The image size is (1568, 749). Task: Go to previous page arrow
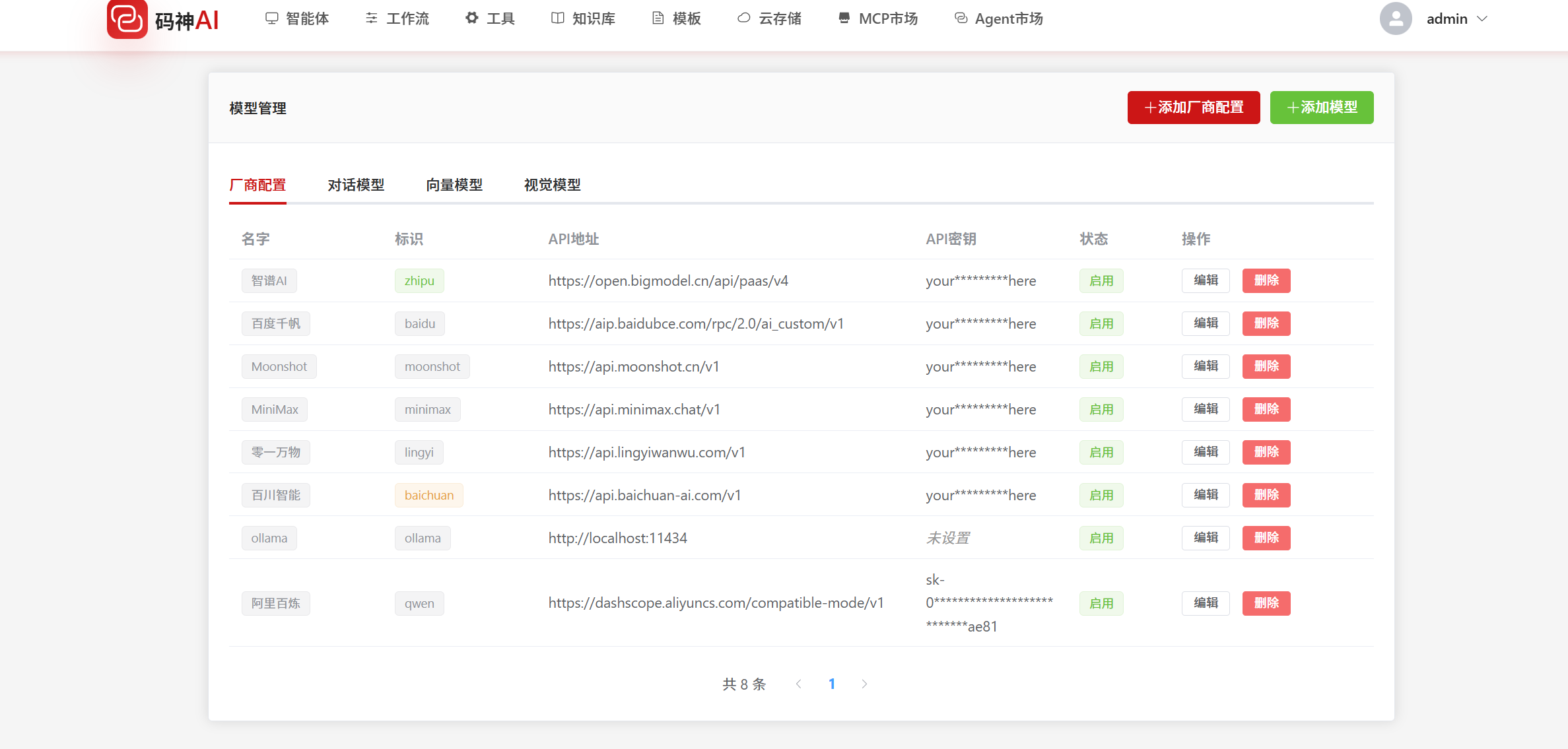click(x=799, y=684)
